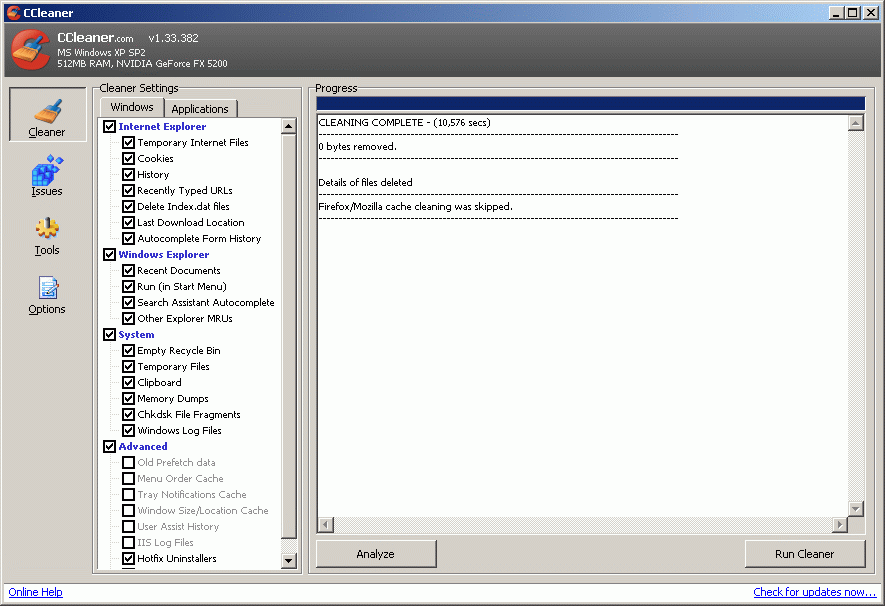Image resolution: width=885 pixels, height=606 pixels.
Task: Click the v1.33.382 version label
Action: point(173,38)
